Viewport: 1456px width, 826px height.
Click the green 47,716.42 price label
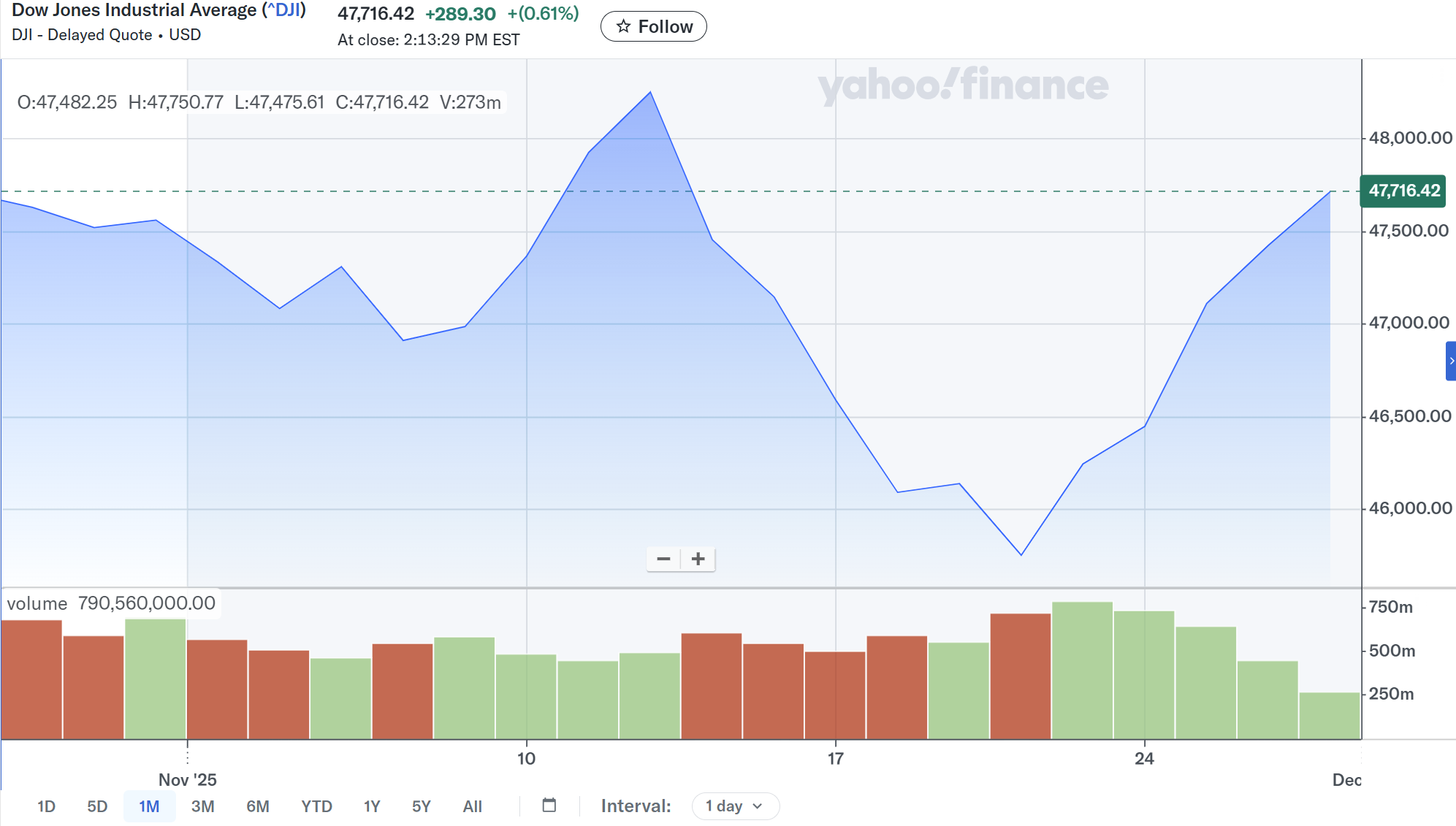click(x=1403, y=191)
